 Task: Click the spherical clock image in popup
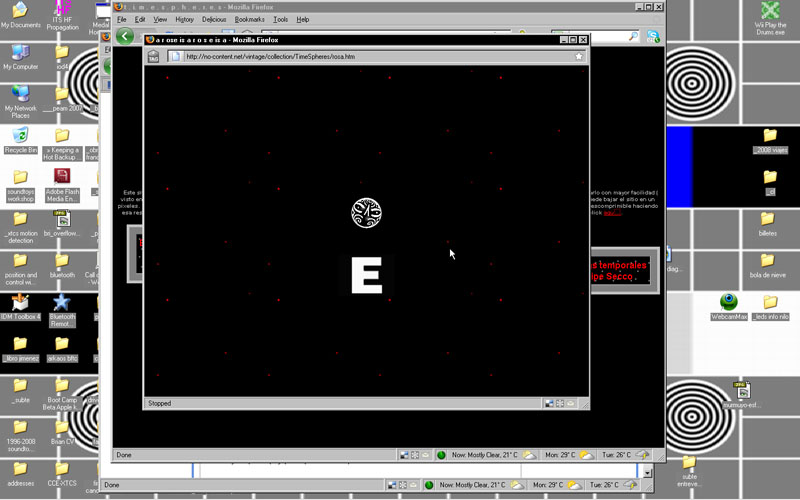point(366,213)
